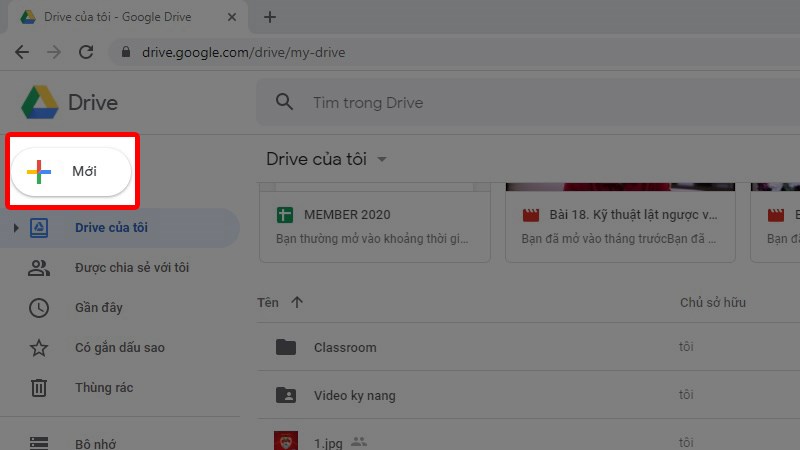Open Được chia sẻ với tôi section
800x450 pixels.
pyautogui.click(x=131, y=267)
